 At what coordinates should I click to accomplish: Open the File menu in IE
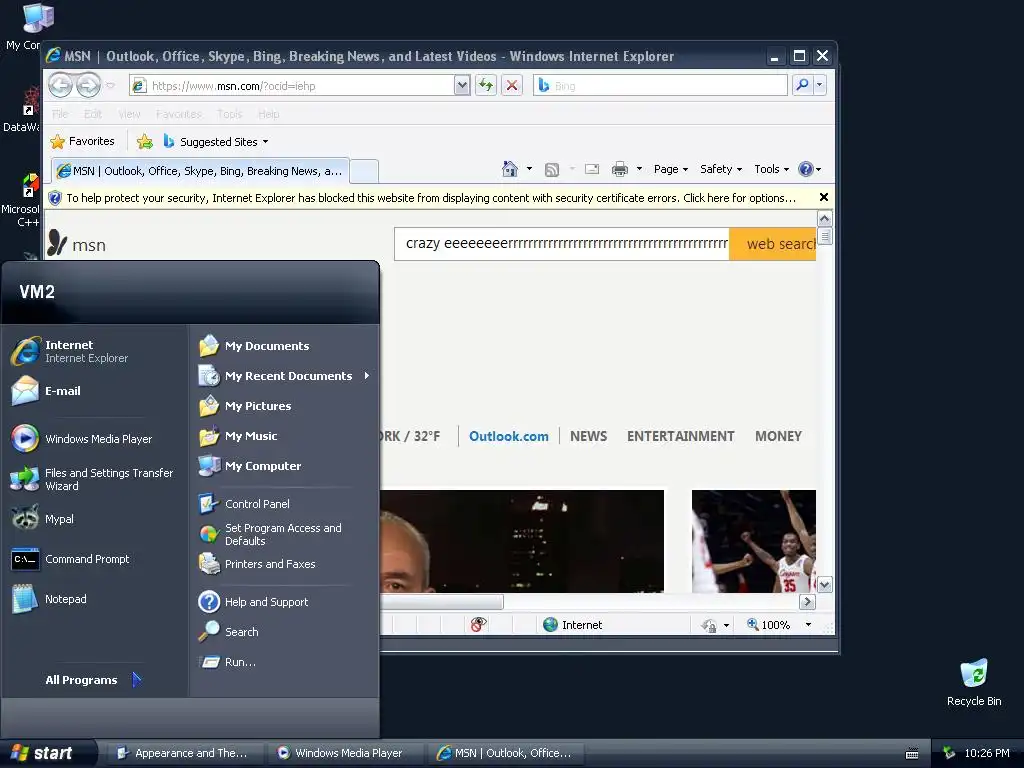[x=60, y=114]
